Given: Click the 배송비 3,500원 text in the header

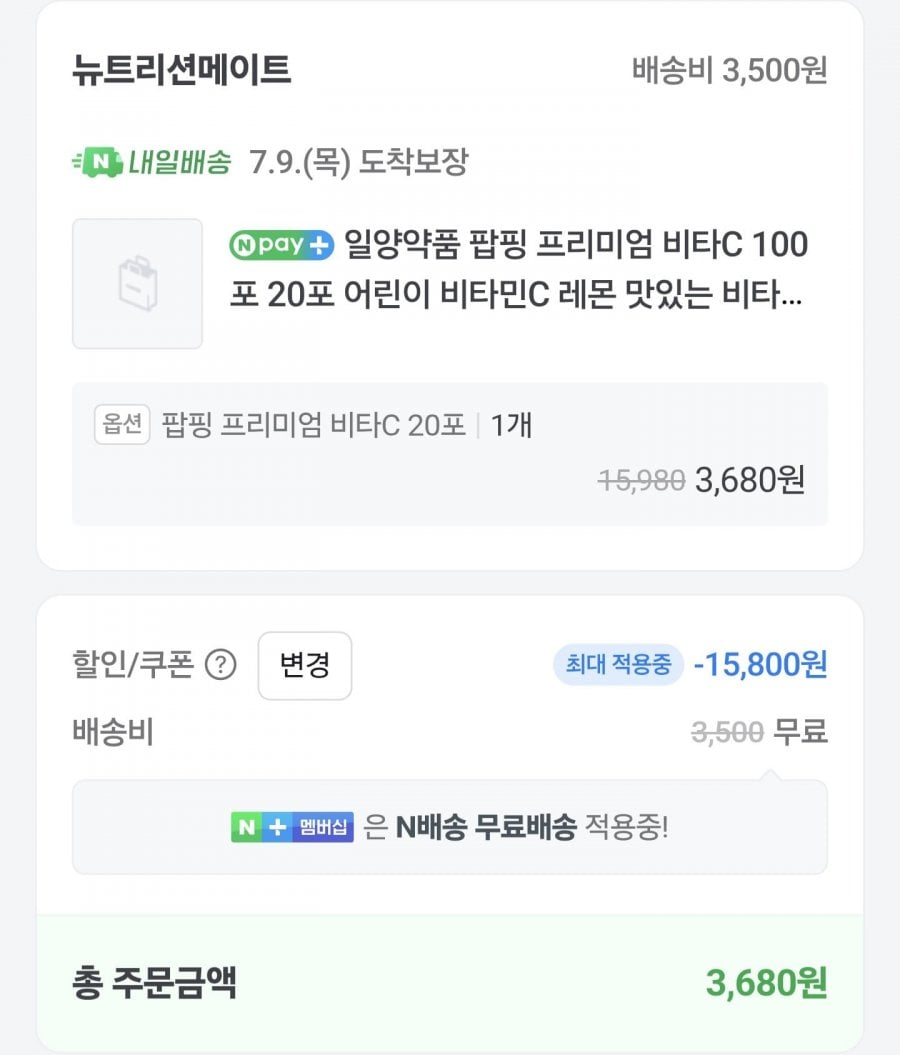Looking at the screenshot, I should tap(729, 70).
